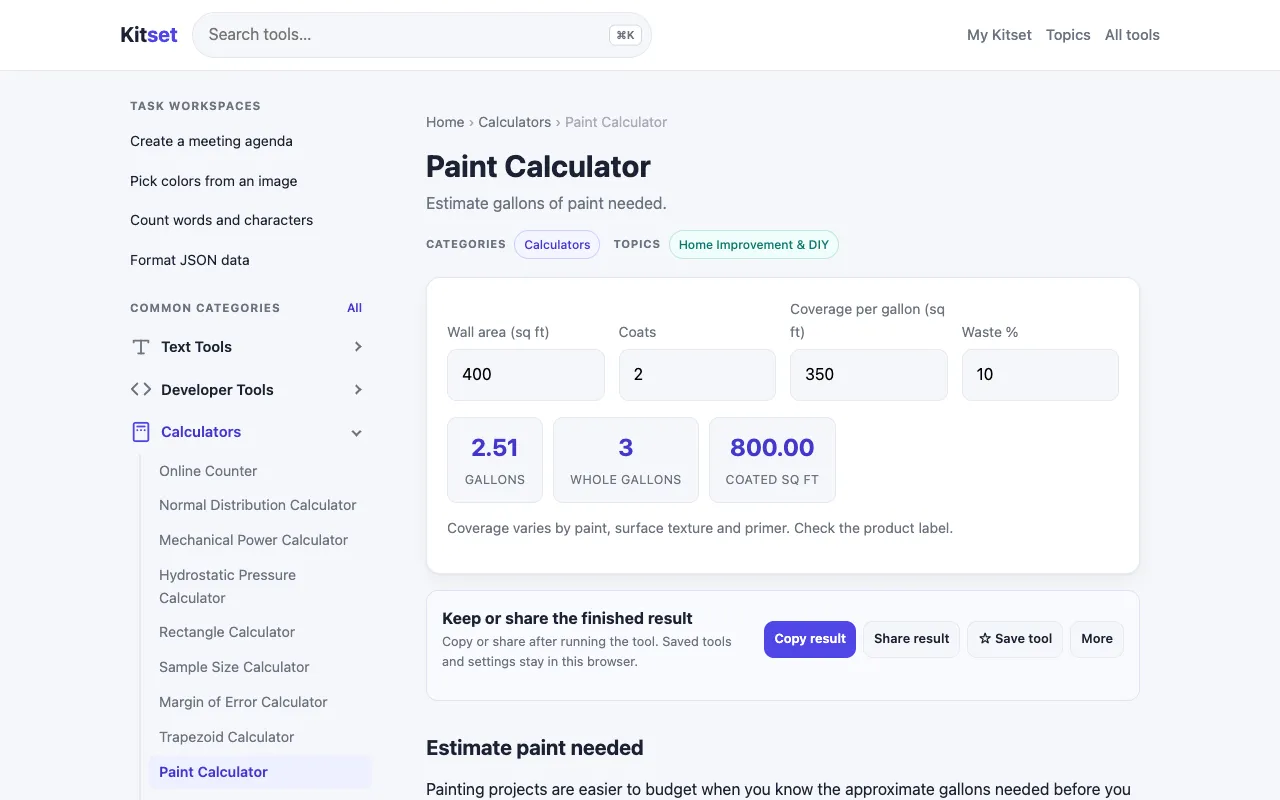Click the coverage varies note text
Viewport: 1280px width, 800px height.
tap(700, 528)
